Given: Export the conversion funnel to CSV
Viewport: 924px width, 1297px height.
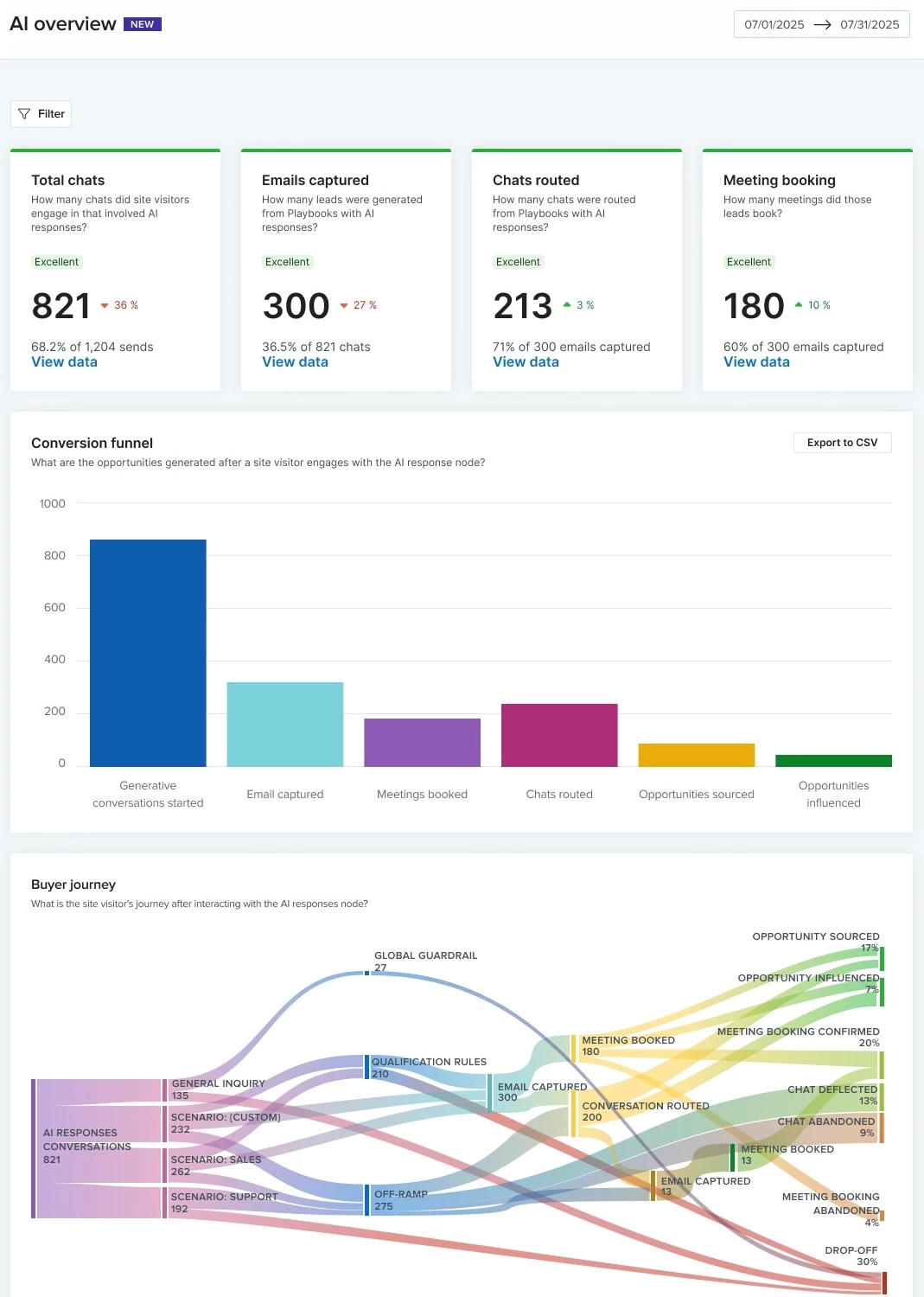Looking at the screenshot, I should pyautogui.click(x=842, y=443).
